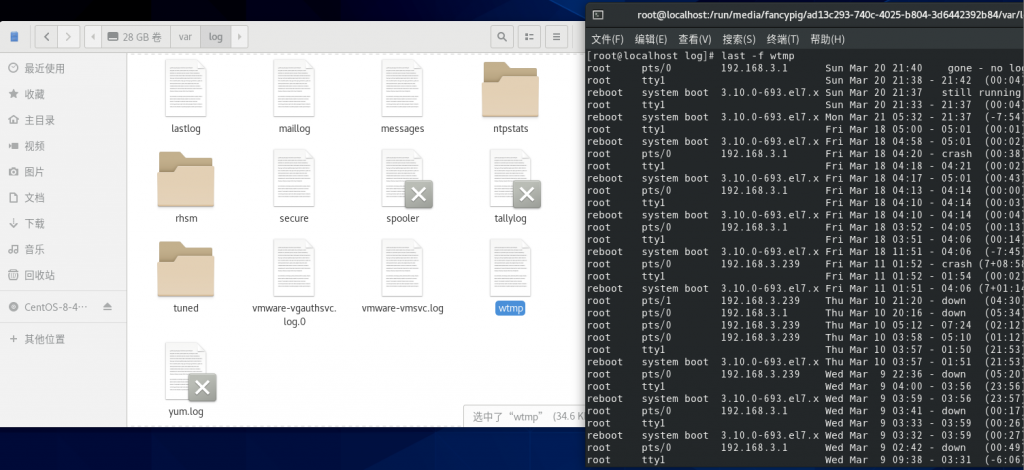
Task: Open the terminal 帮助(H) menu
Action: pyautogui.click(x=827, y=39)
